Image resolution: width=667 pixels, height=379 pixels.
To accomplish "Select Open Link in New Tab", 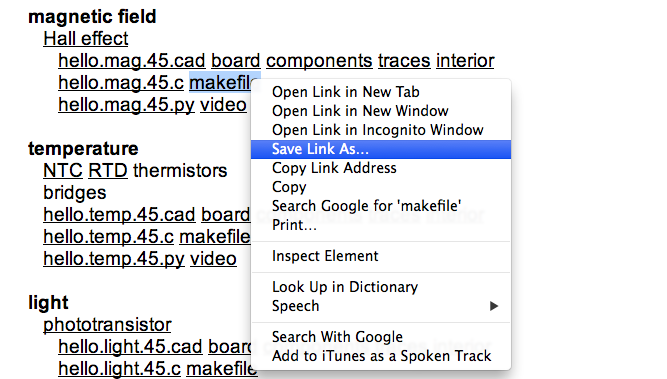I will click(x=381, y=92).
